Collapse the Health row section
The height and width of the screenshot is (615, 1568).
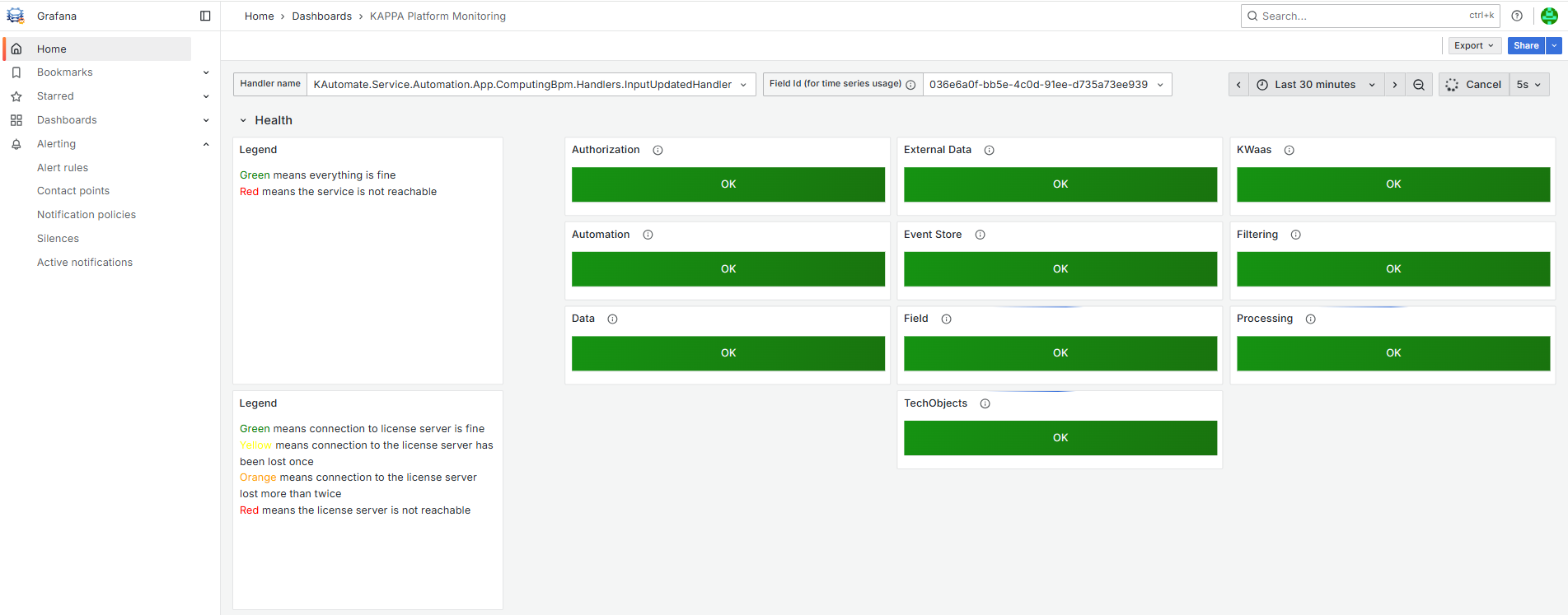tap(243, 120)
